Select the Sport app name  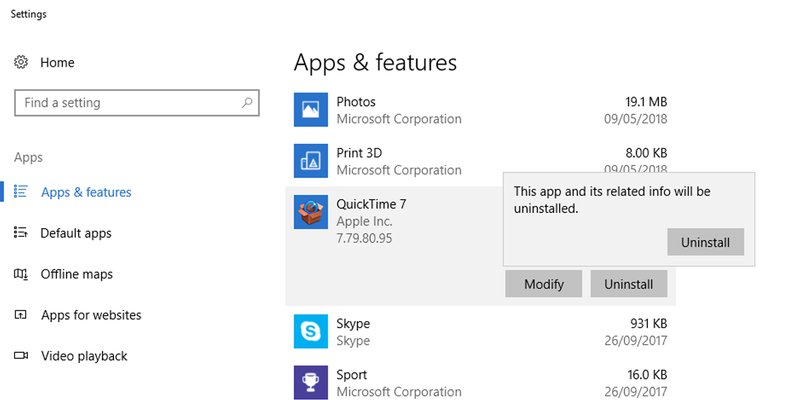tap(352, 375)
